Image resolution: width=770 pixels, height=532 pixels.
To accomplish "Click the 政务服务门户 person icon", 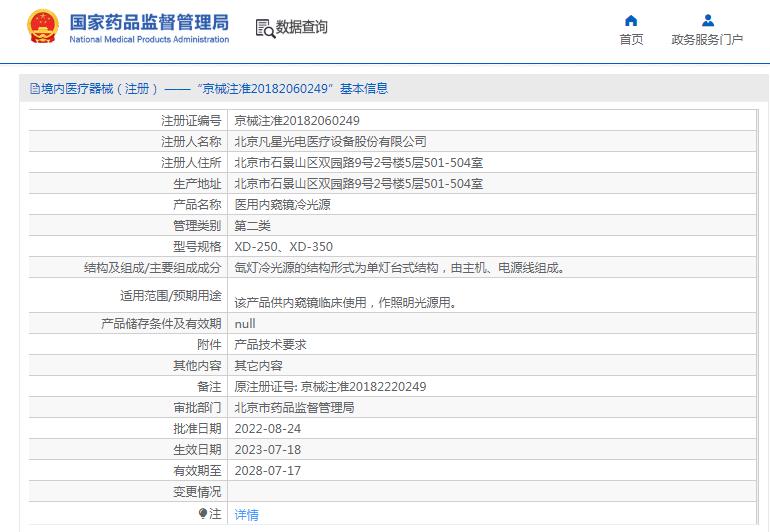I will click(708, 20).
